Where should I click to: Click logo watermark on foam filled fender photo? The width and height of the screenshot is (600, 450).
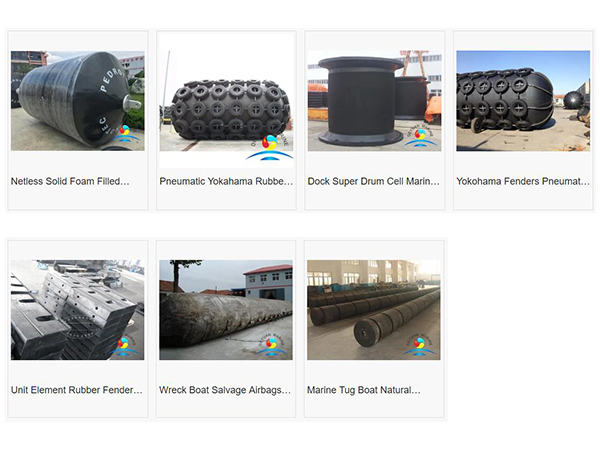coord(125,133)
